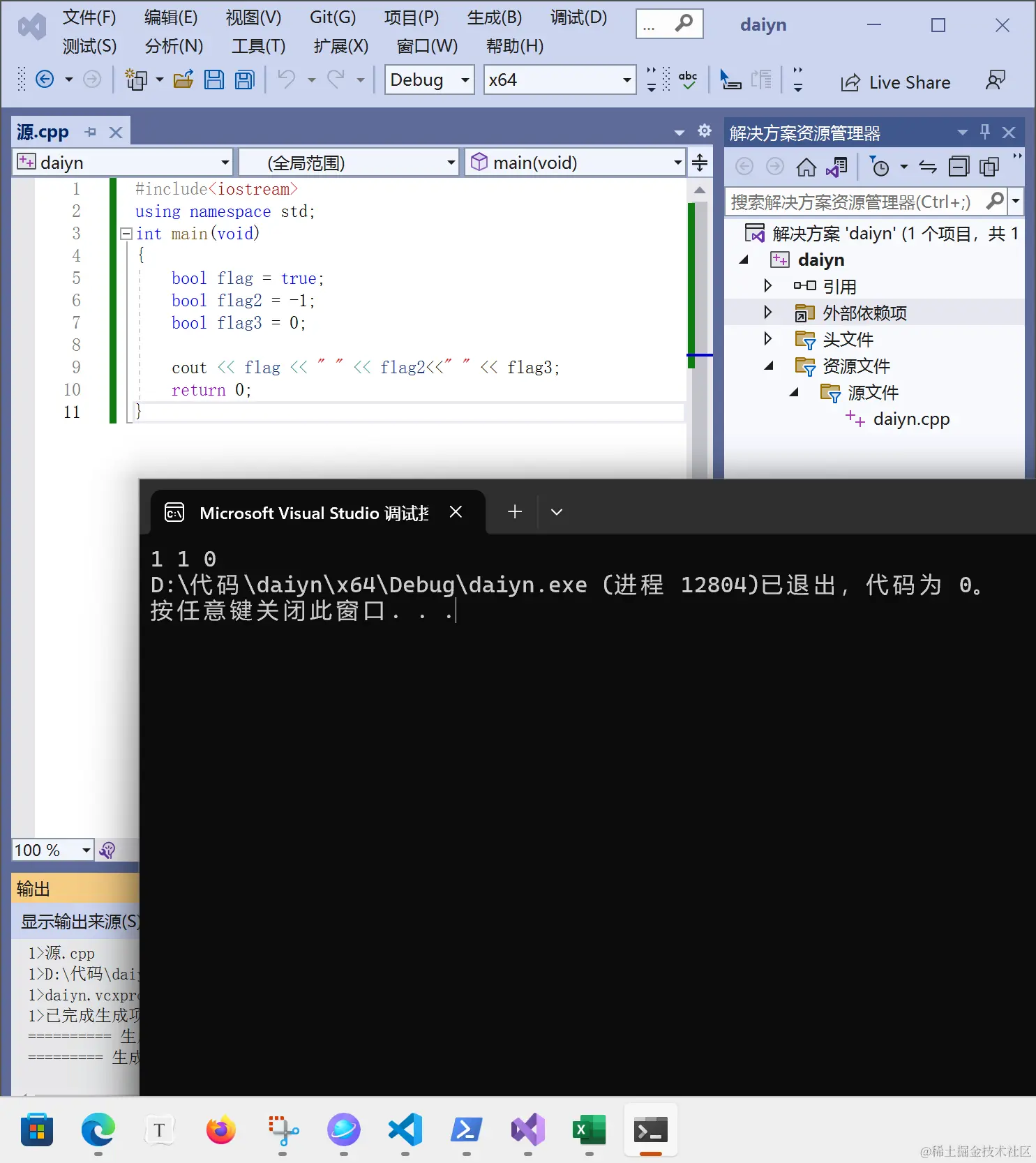1036x1163 pixels.
Task: Click the show all files icon
Action: tap(989, 167)
